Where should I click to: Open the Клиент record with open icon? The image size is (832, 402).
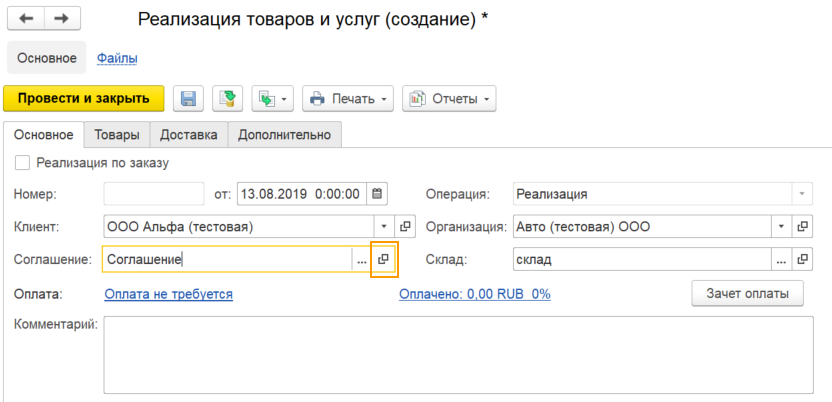(405, 227)
